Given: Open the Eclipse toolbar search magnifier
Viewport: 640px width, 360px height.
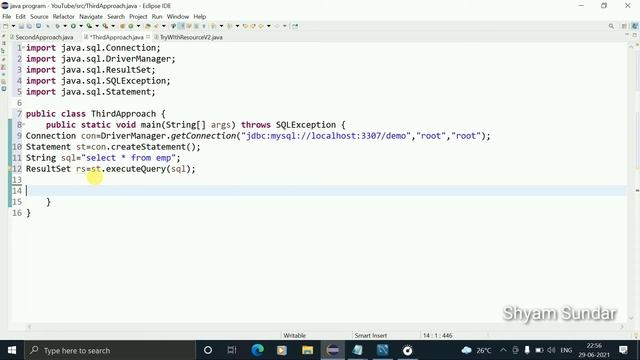Looking at the screenshot, I should 611,26.
